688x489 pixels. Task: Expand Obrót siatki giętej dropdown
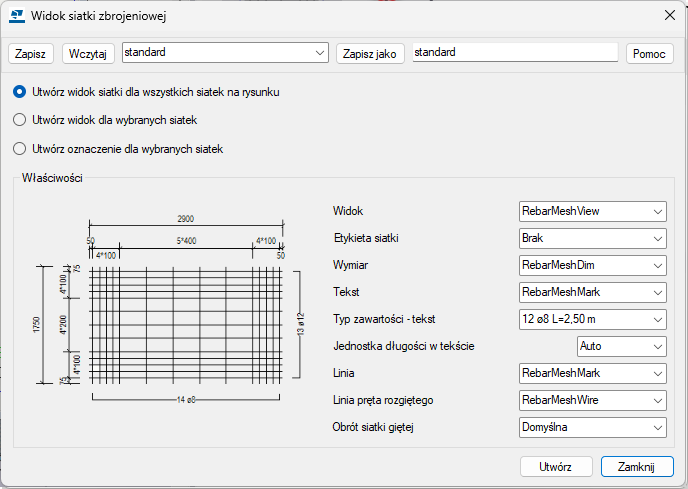pyautogui.click(x=592, y=427)
